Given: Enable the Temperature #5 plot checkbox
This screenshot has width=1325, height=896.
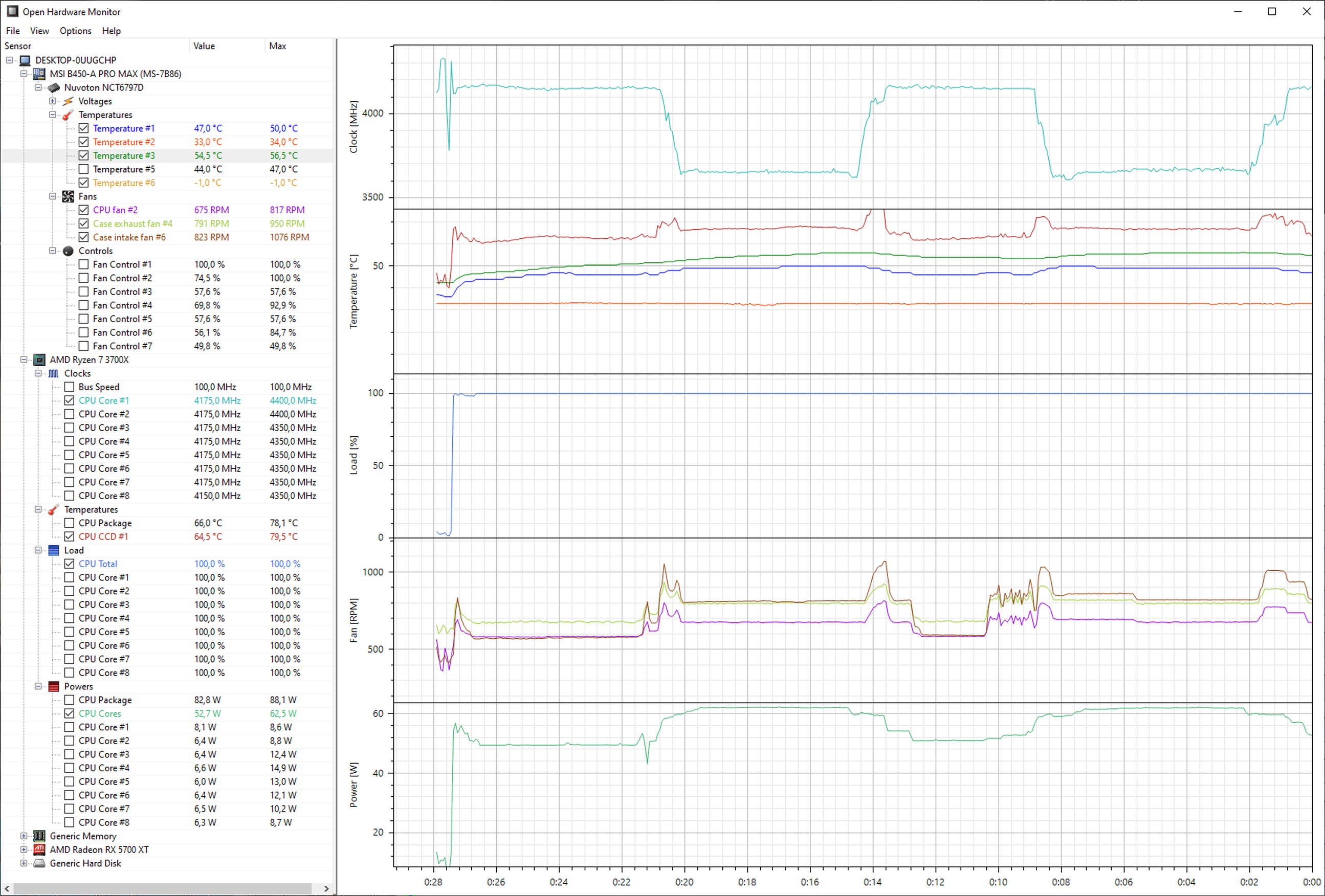Looking at the screenshot, I should 83,169.
